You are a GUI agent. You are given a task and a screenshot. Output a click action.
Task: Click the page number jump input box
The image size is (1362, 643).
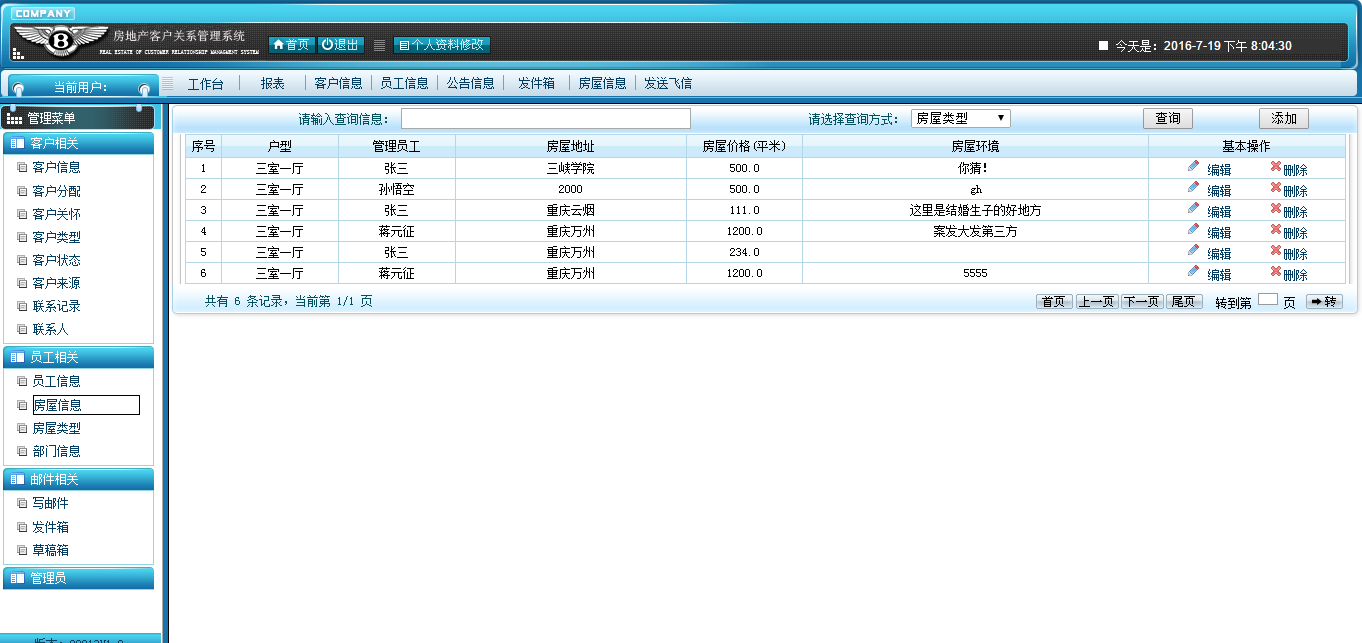[1267, 299]
